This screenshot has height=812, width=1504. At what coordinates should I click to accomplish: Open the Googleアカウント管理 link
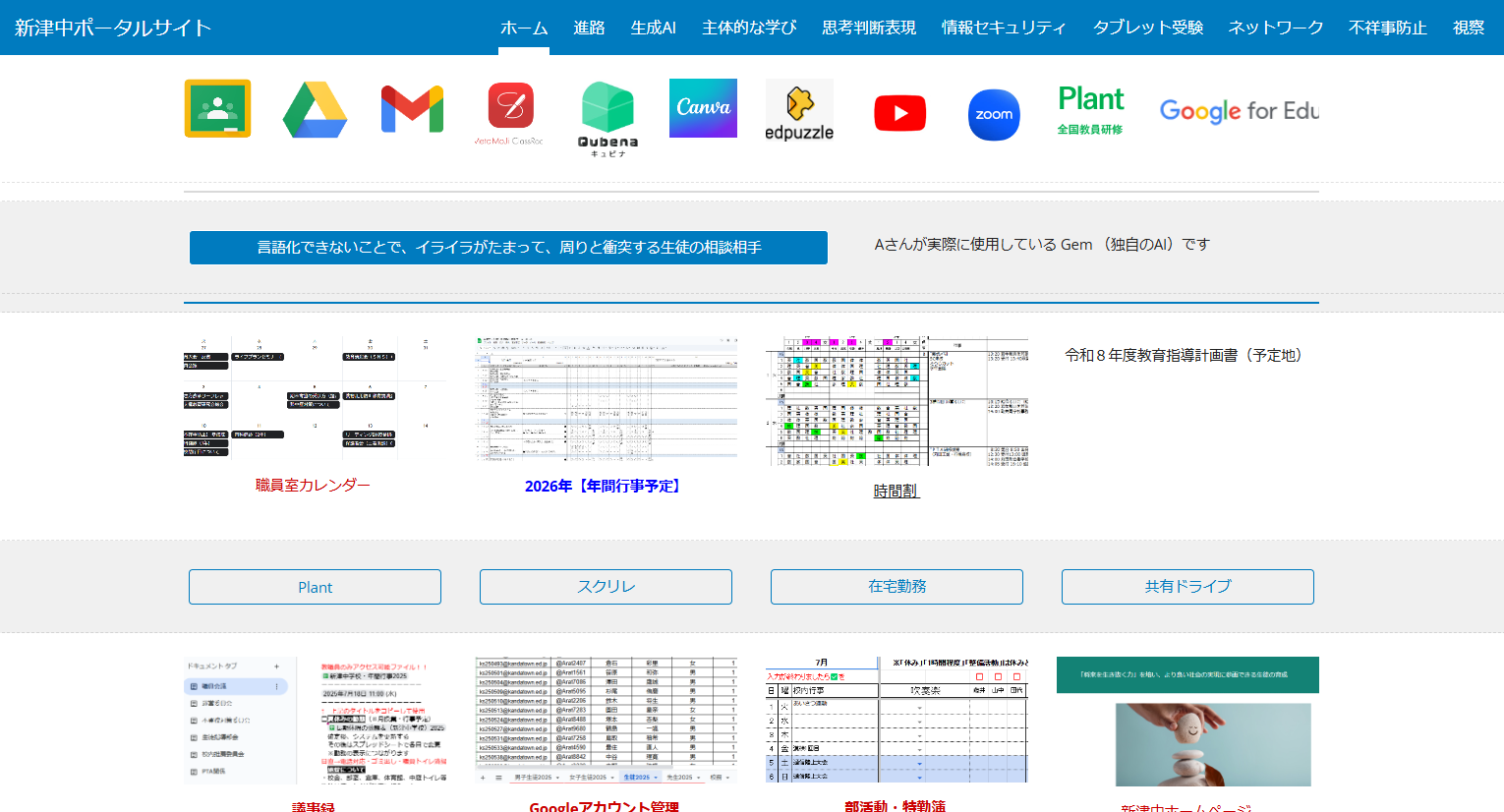click(x=605, y=806)
